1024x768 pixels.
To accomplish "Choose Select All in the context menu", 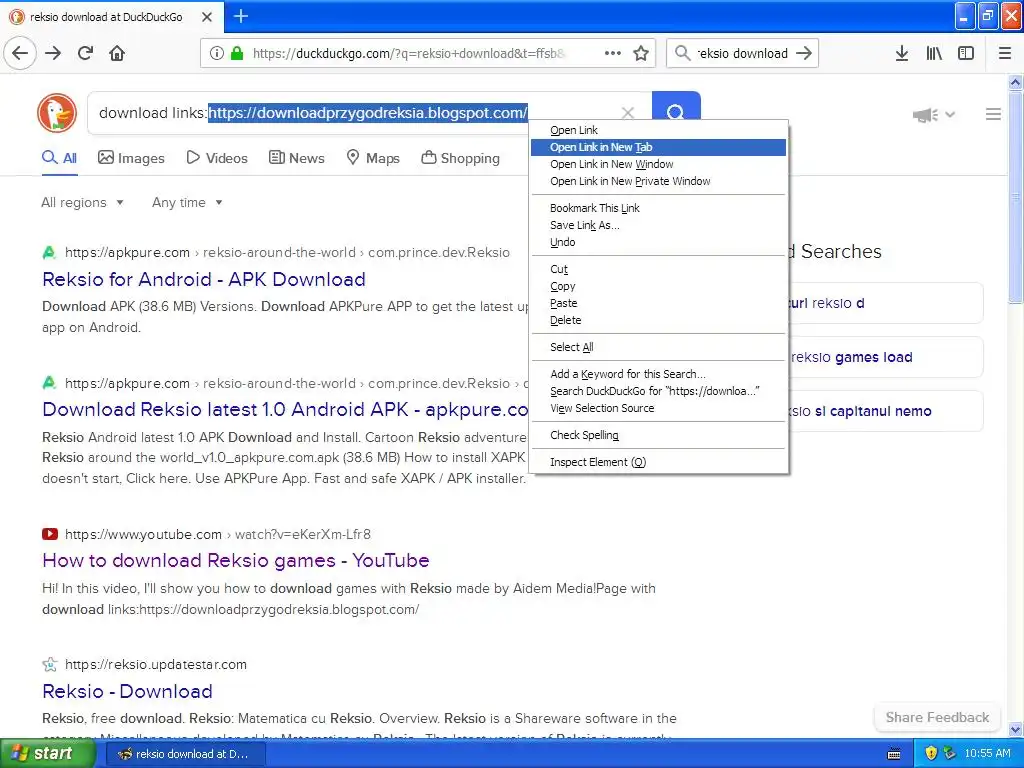I will [658, 347].
